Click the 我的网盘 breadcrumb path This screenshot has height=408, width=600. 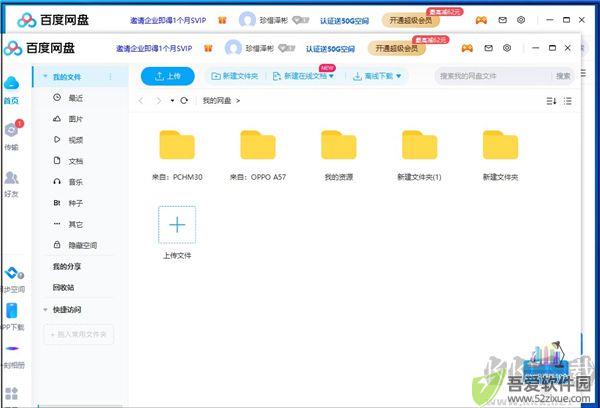tap(217, 101)
